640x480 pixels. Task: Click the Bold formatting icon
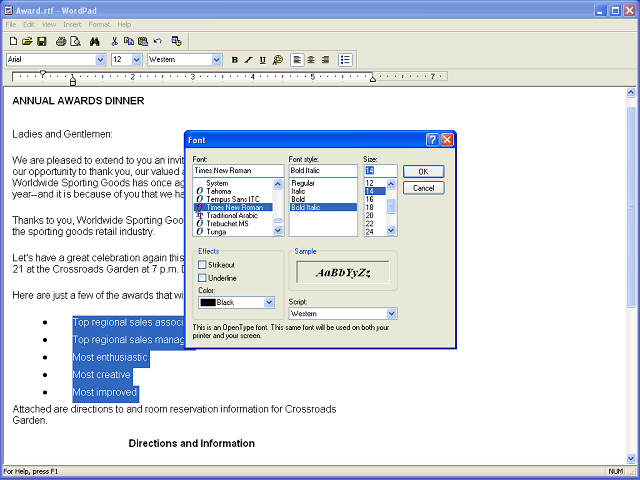coord(235,60)
